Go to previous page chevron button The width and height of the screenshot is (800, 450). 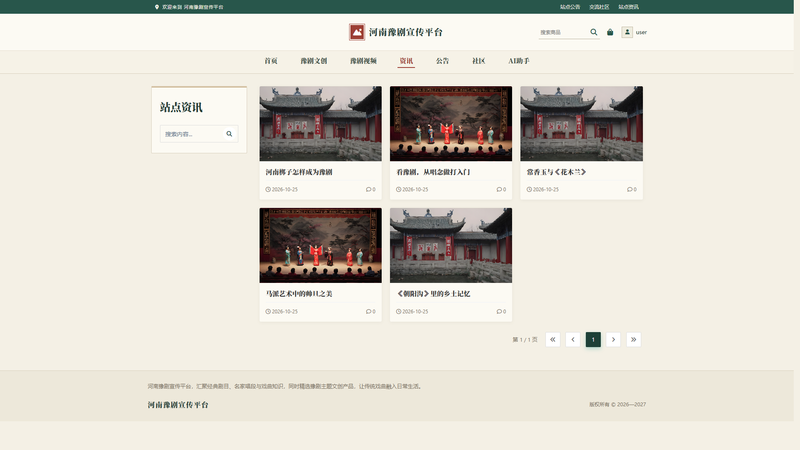(573, 339)
